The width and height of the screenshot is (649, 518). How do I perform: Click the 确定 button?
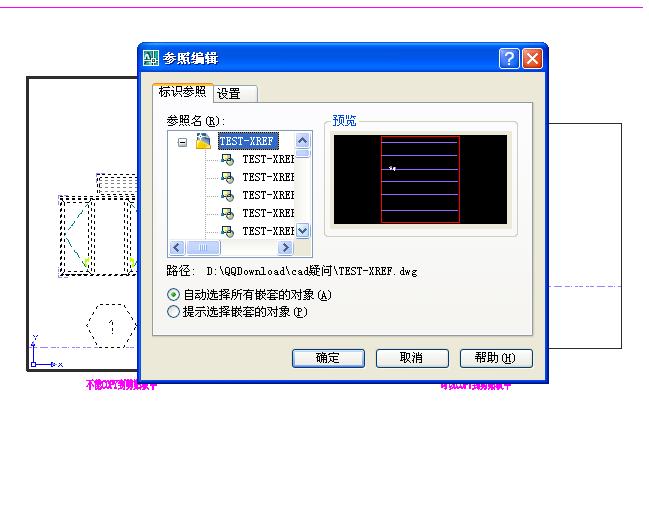(328, 358)
